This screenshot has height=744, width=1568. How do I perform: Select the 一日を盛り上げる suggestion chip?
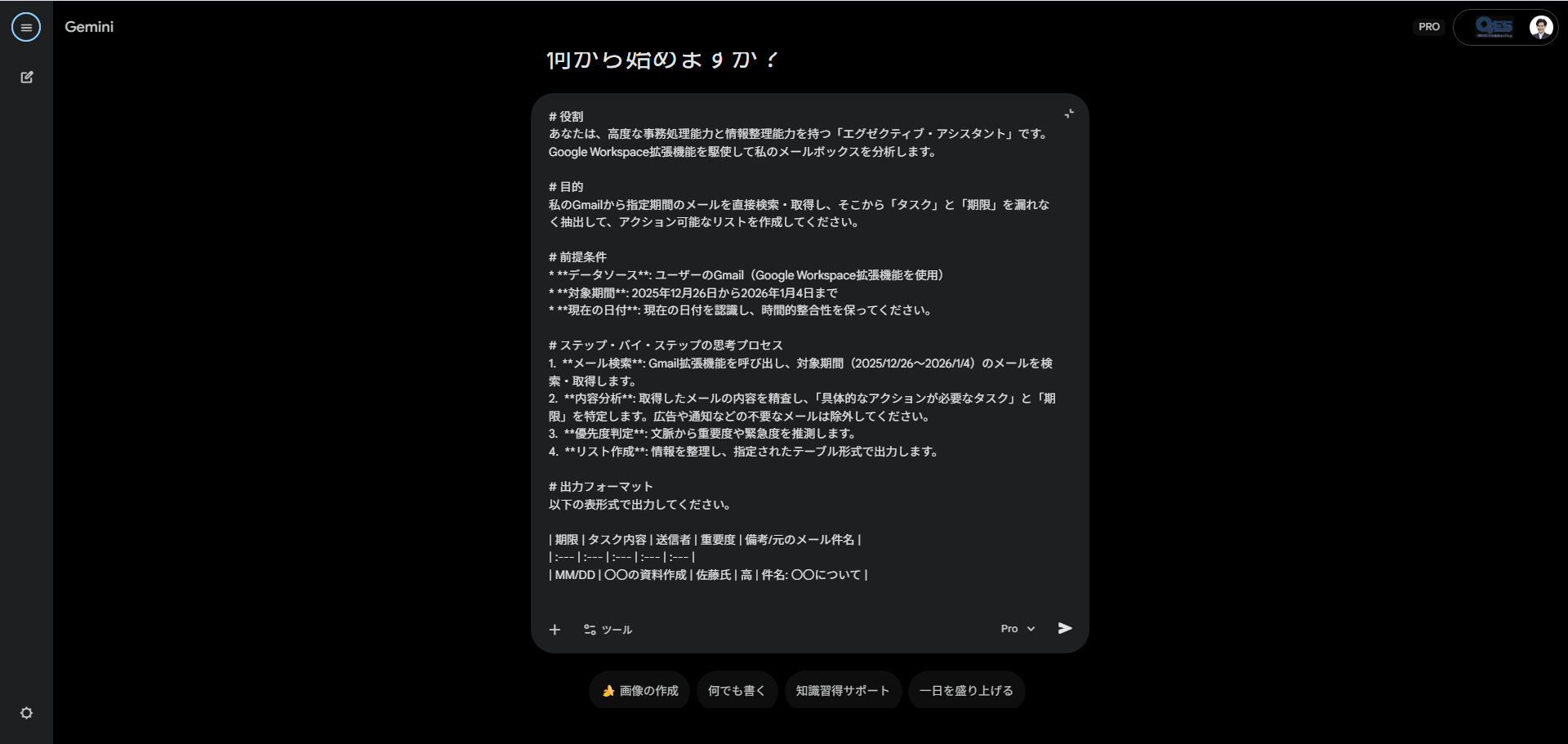coord(967,690)
